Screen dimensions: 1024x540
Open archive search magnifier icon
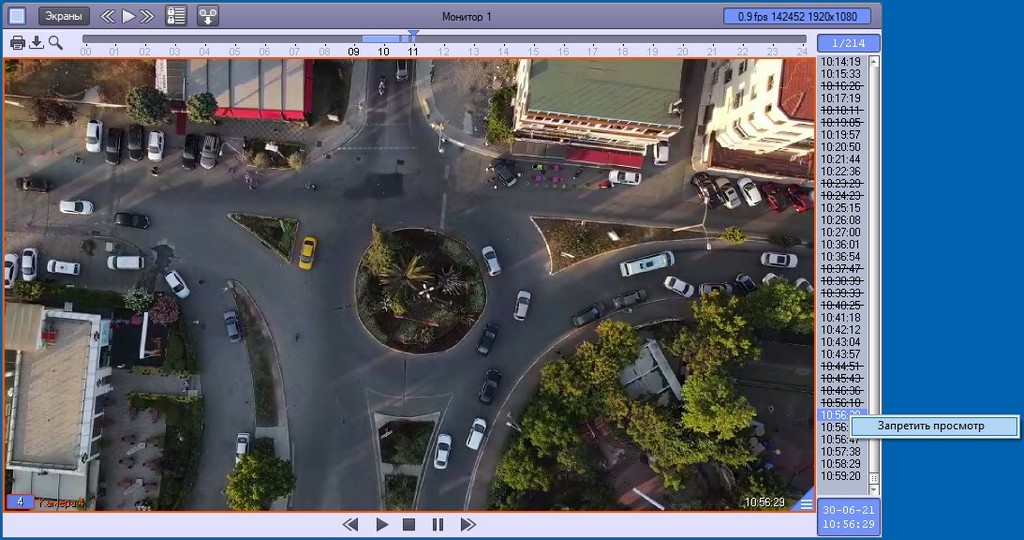click(x=55, y=42)
